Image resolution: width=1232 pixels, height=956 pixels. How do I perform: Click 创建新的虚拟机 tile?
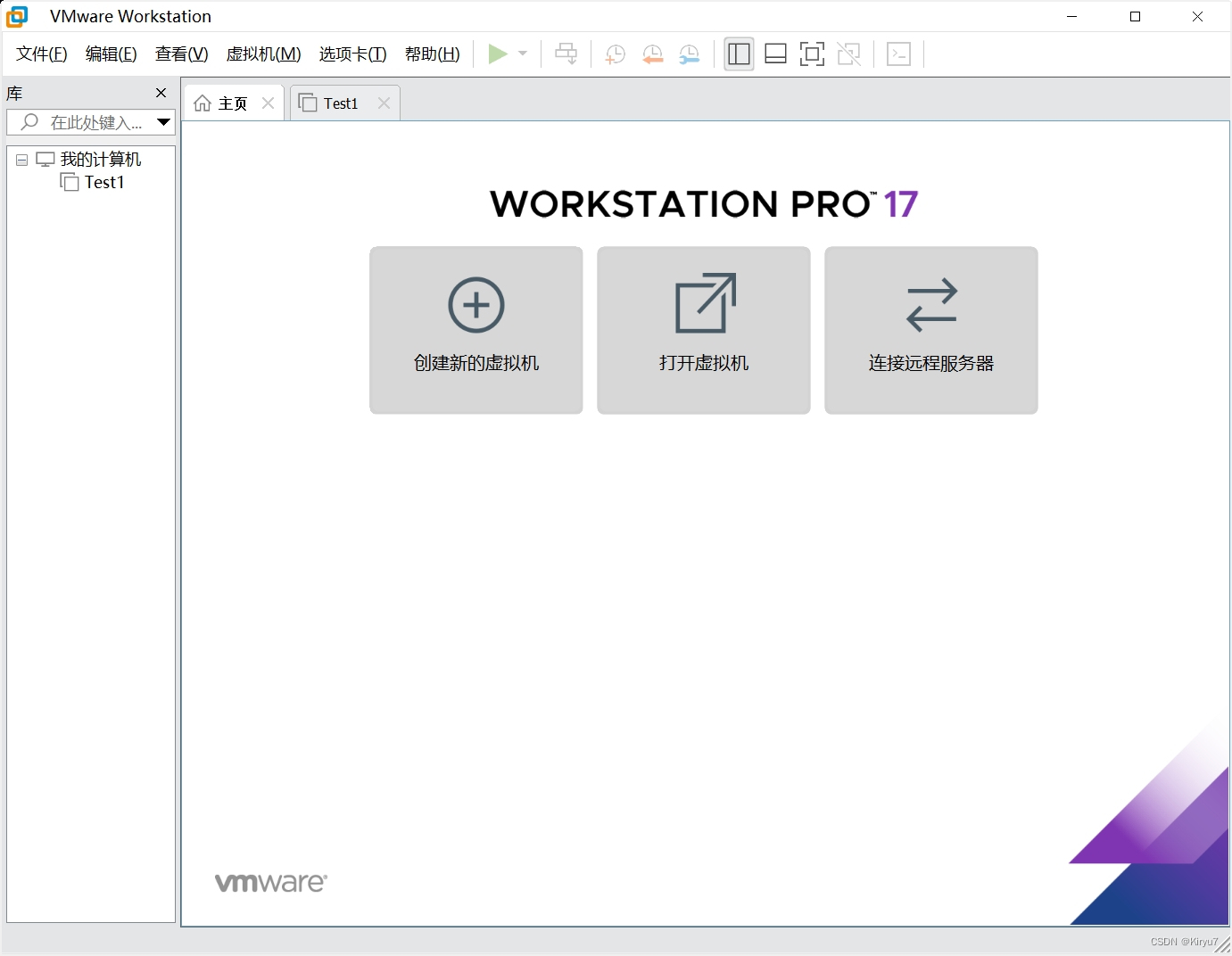click(x=476, y=330)
